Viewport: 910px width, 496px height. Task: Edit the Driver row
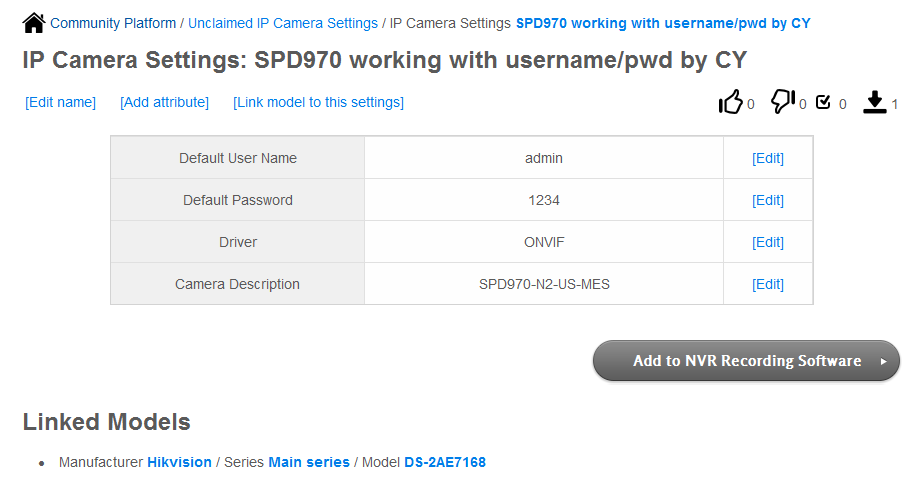click(x=767, y=242)
